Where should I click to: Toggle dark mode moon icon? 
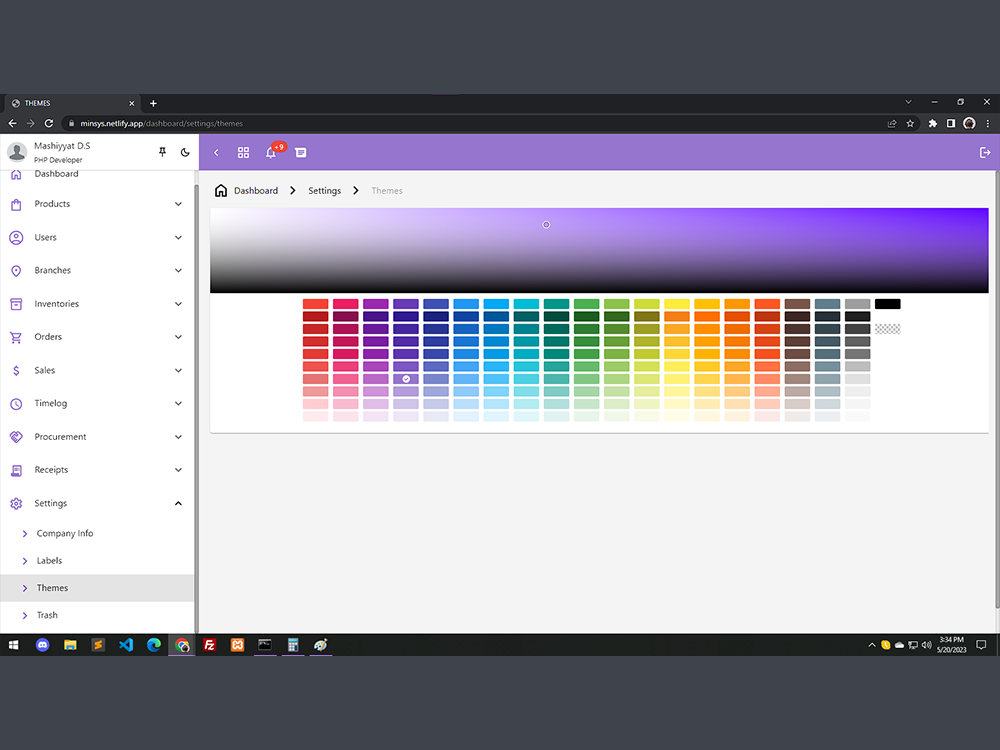coord(185,152)
